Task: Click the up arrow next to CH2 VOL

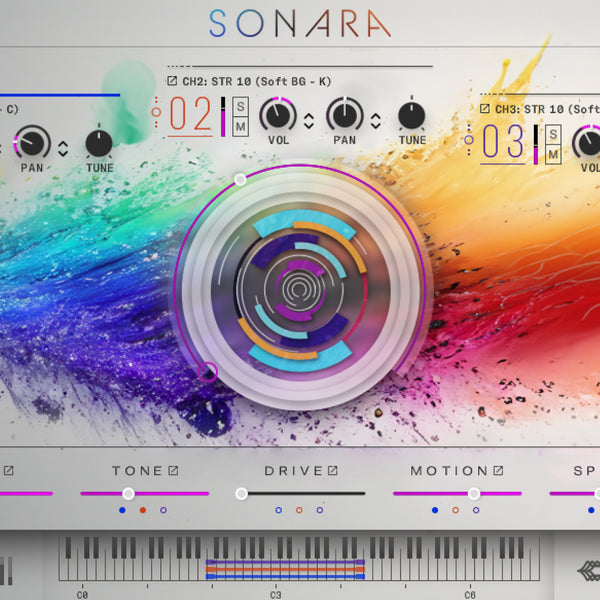Action: 309,116
